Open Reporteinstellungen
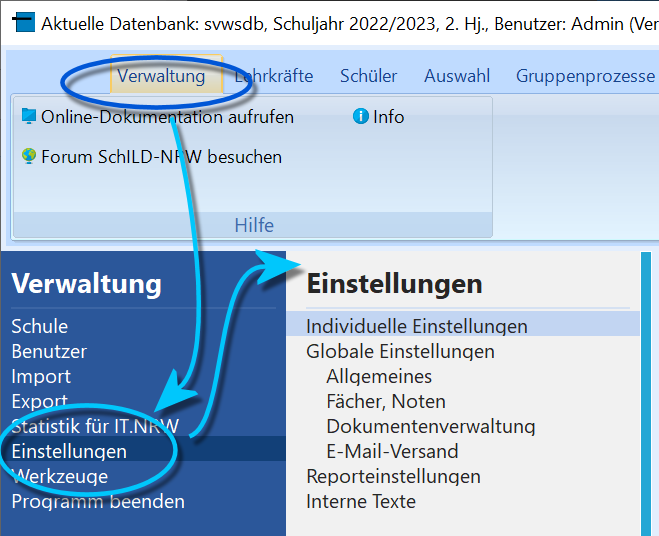 pyautogui.click(x=393, y=476)
